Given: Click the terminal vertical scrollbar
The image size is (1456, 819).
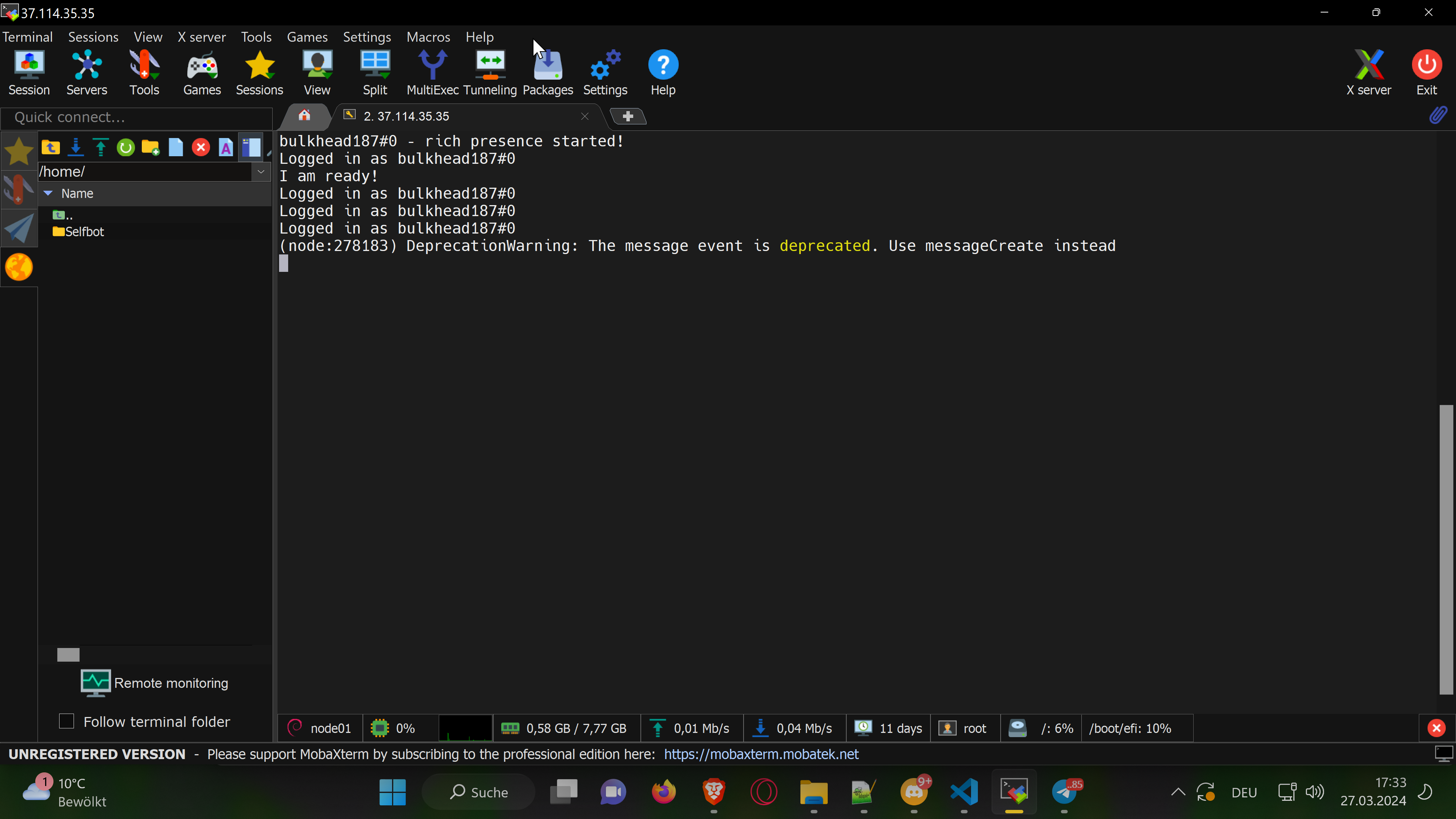Looking at the screenshot, I should pyautogui.click(x=1446, y=548).
